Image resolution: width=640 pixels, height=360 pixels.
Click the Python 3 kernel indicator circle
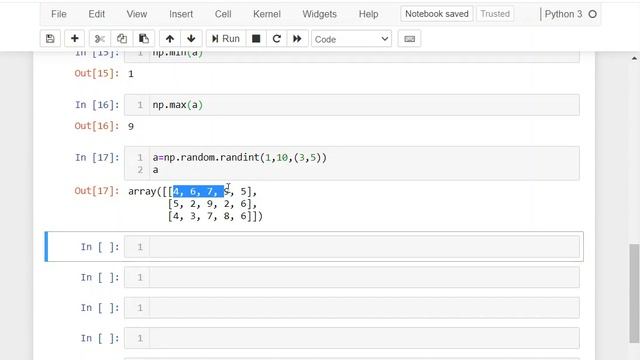(592, 14)
